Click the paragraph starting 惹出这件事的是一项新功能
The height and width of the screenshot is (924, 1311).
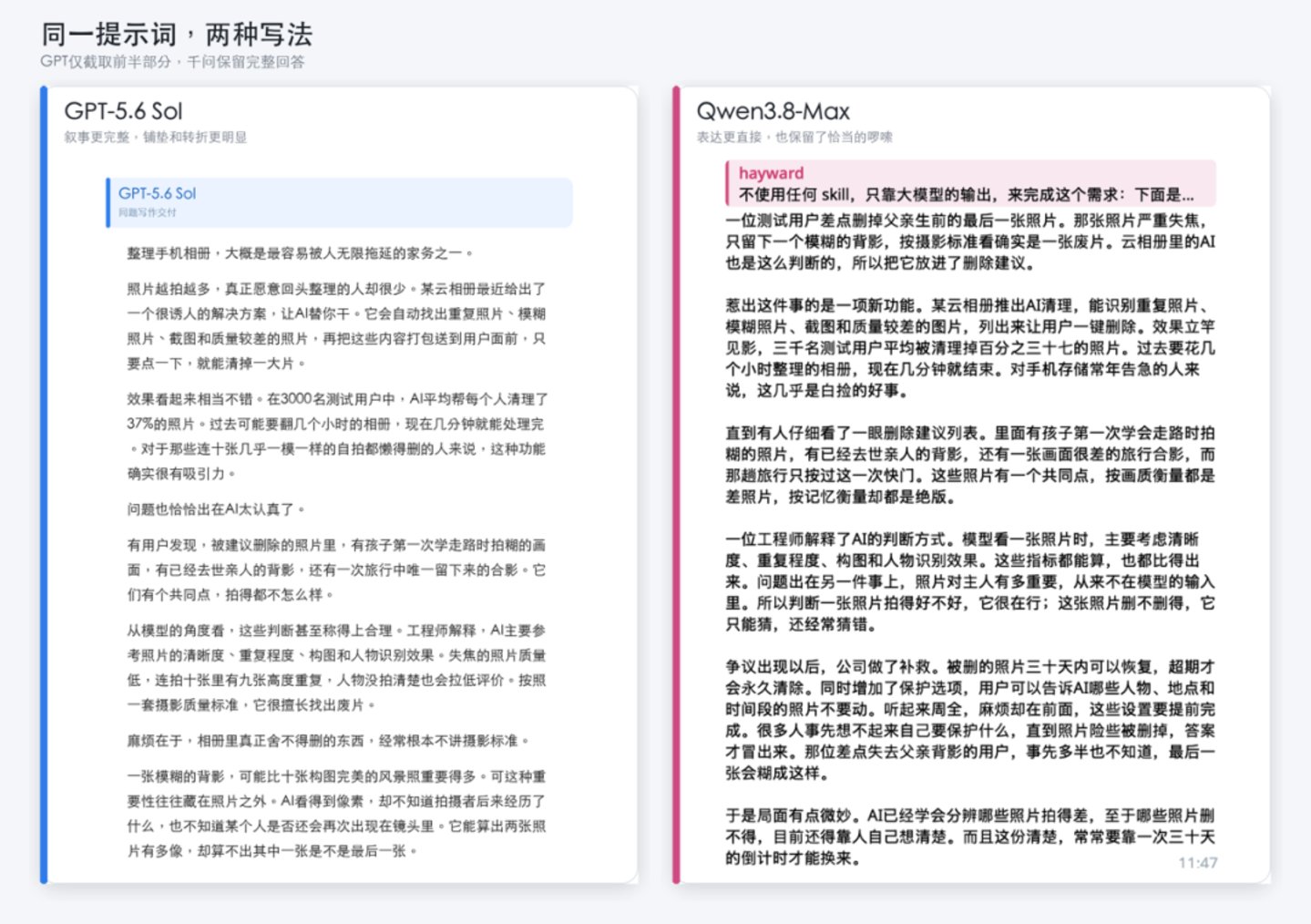(970, 348)
